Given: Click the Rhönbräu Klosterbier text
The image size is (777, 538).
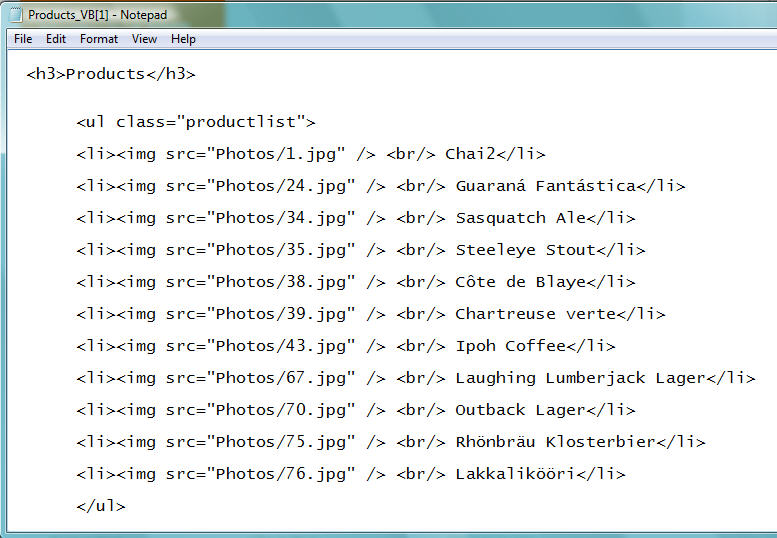Looking at the screenshot, I should [555, 441].
